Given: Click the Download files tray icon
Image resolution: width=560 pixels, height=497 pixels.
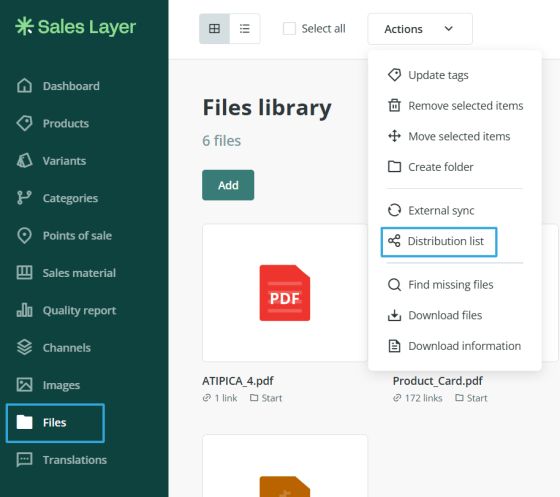Looking at the screenshot, I should [394, 315].
